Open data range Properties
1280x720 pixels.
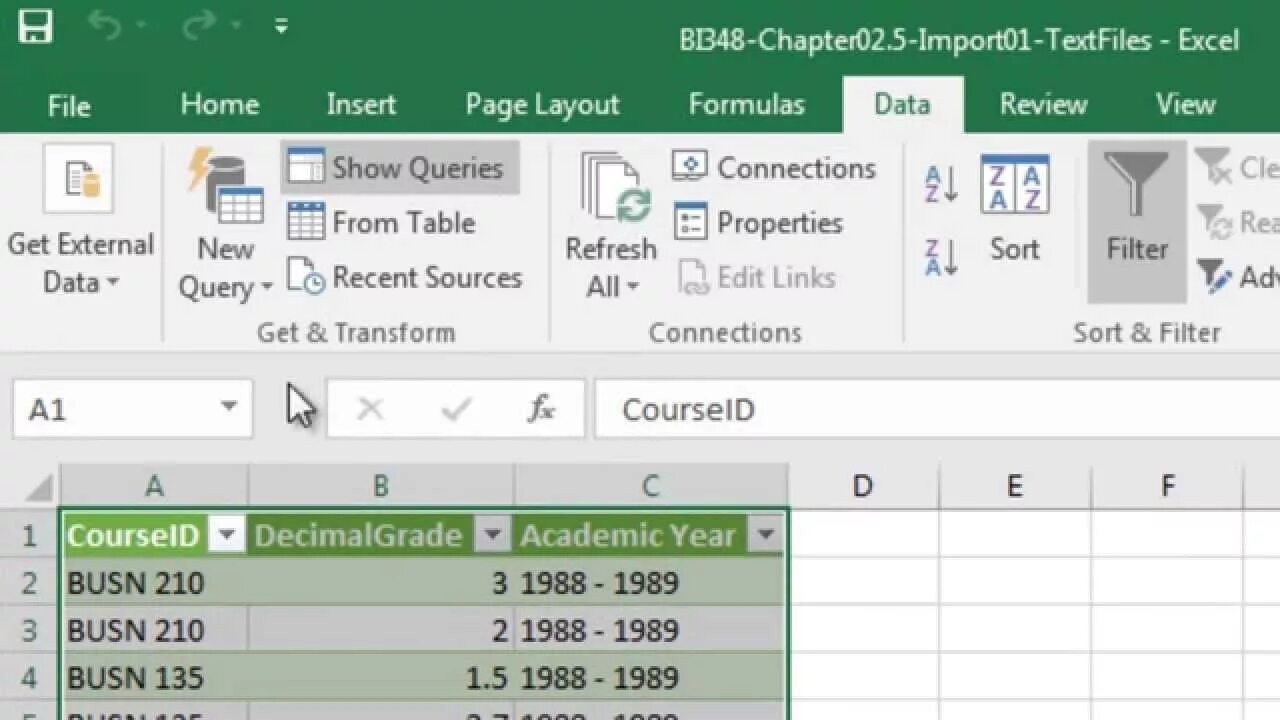coord(759,223)
